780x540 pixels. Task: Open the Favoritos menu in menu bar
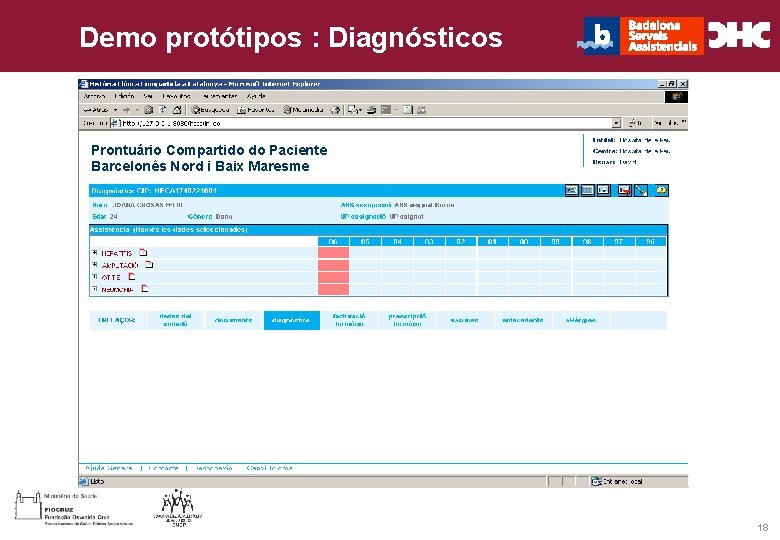(176, 96)
